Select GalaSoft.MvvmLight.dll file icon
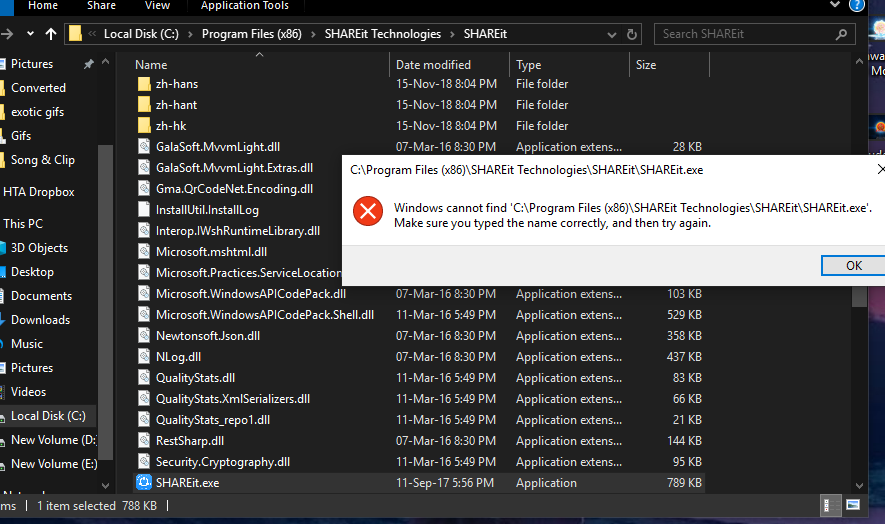The width and height of the screenshot is (885, 524). (144, 147)
